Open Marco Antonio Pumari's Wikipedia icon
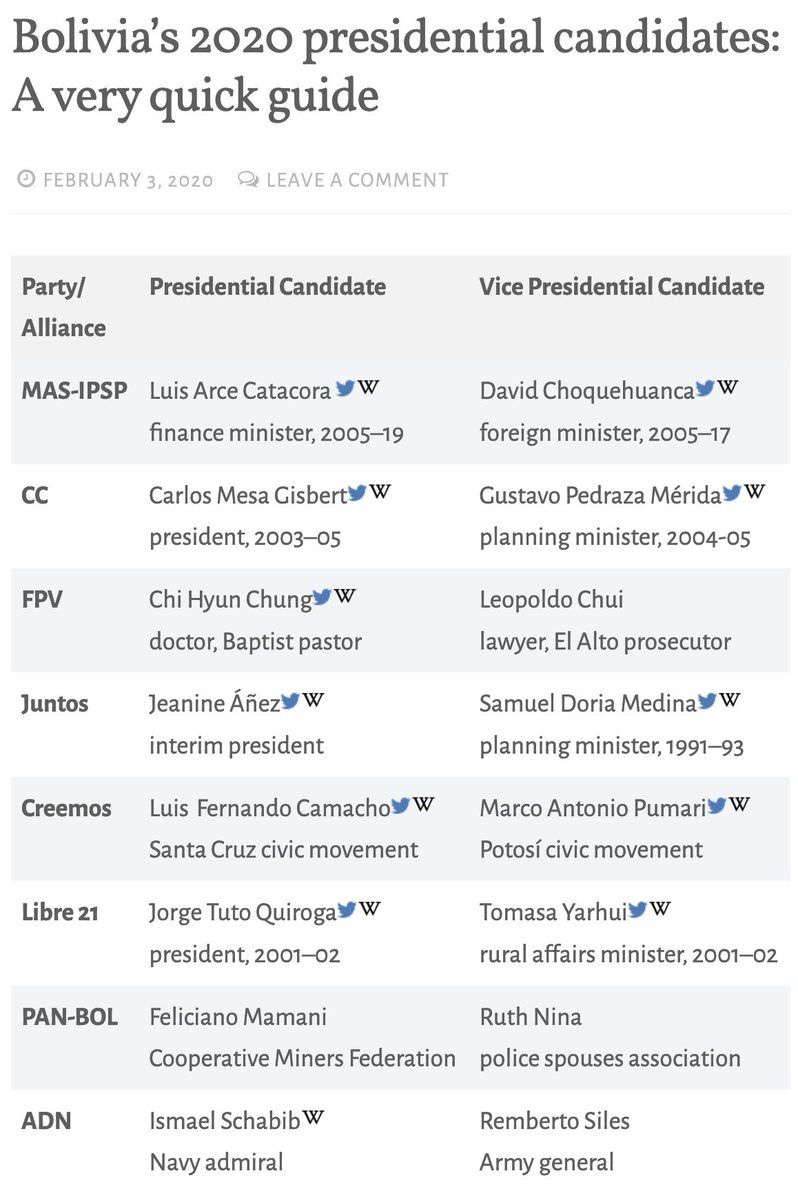Viewport: 798px width, 1200px height. tap(740, 804)
